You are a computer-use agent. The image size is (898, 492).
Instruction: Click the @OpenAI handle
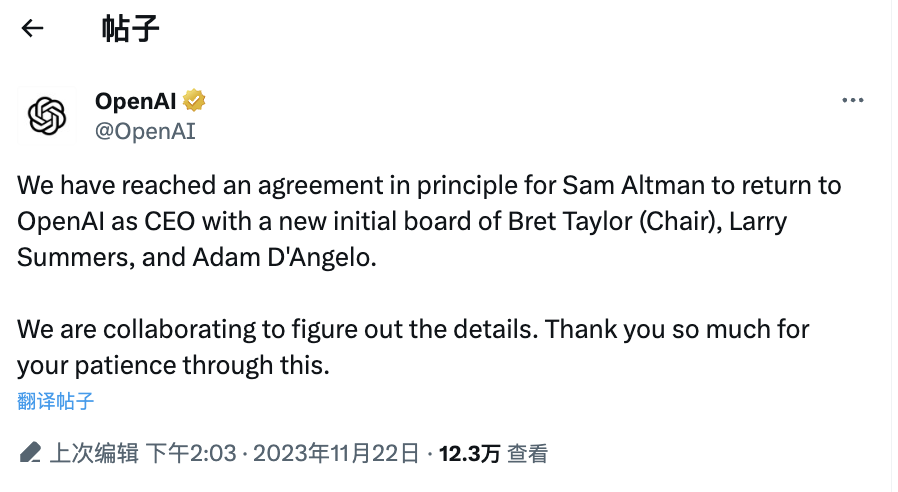[145, 131]
